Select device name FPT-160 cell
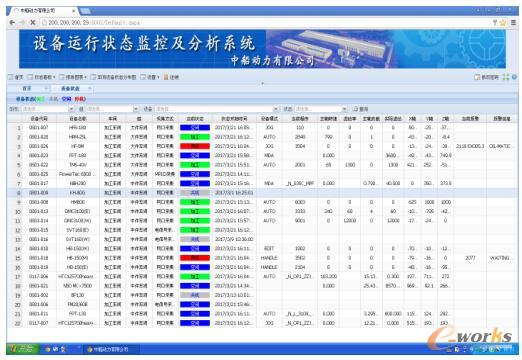 point(78,156)
